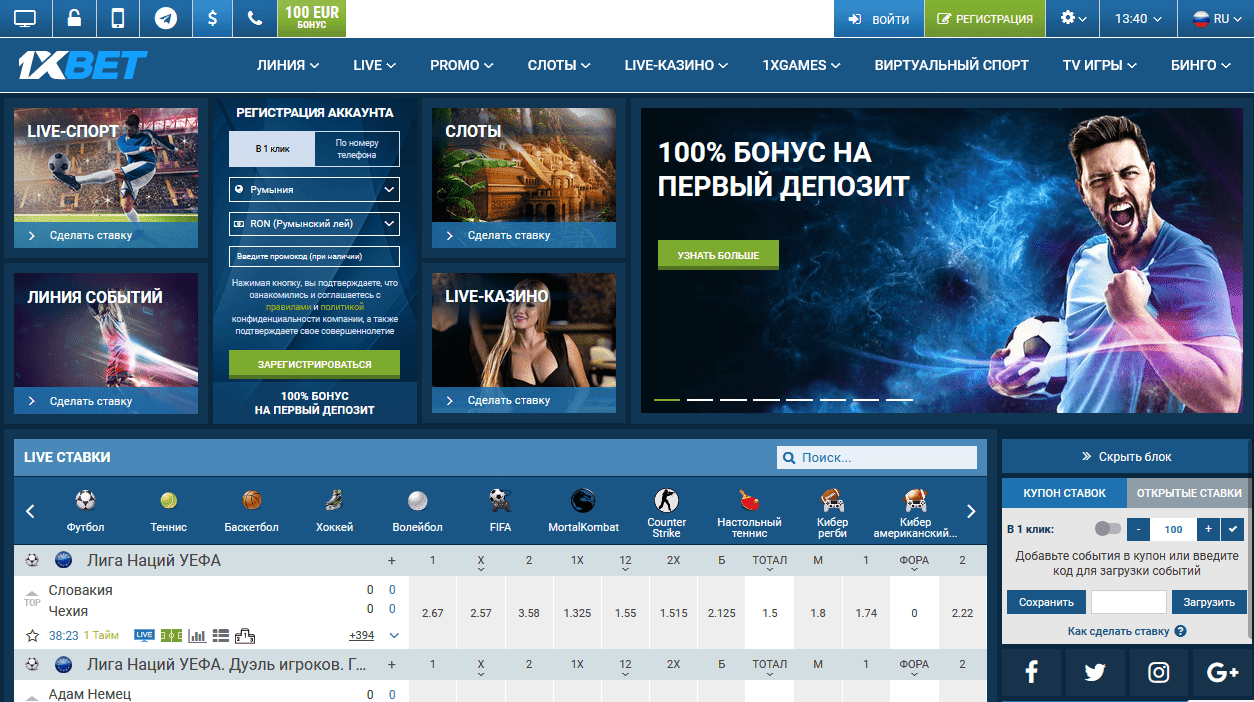Viewport: 1254px width, 702px height.
Task: Click the Загрузить coupon button
Action: pos(1210,602)
